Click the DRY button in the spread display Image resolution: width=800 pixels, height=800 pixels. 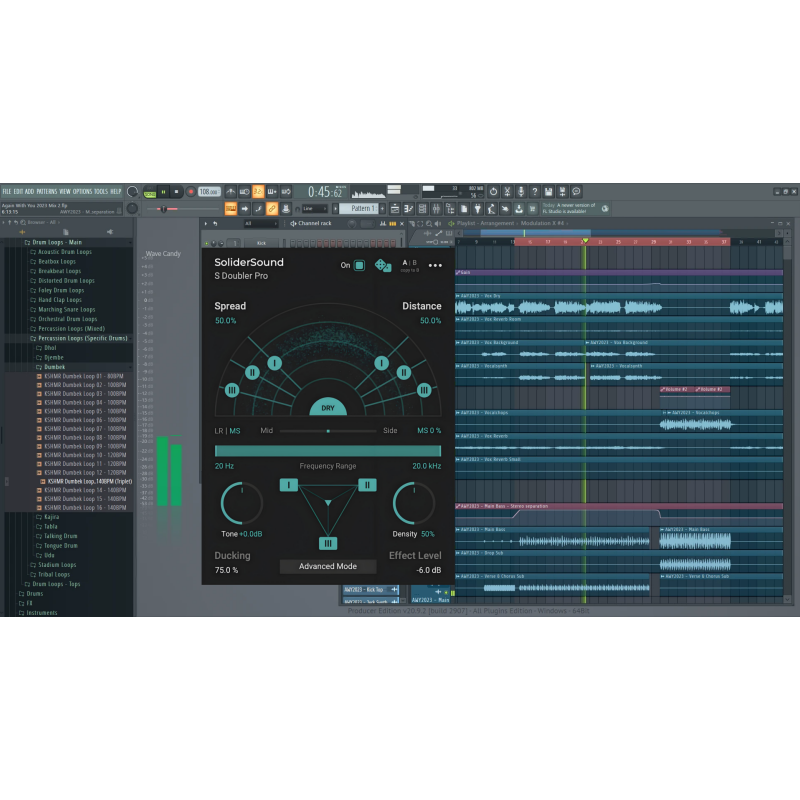click(328, 407)
